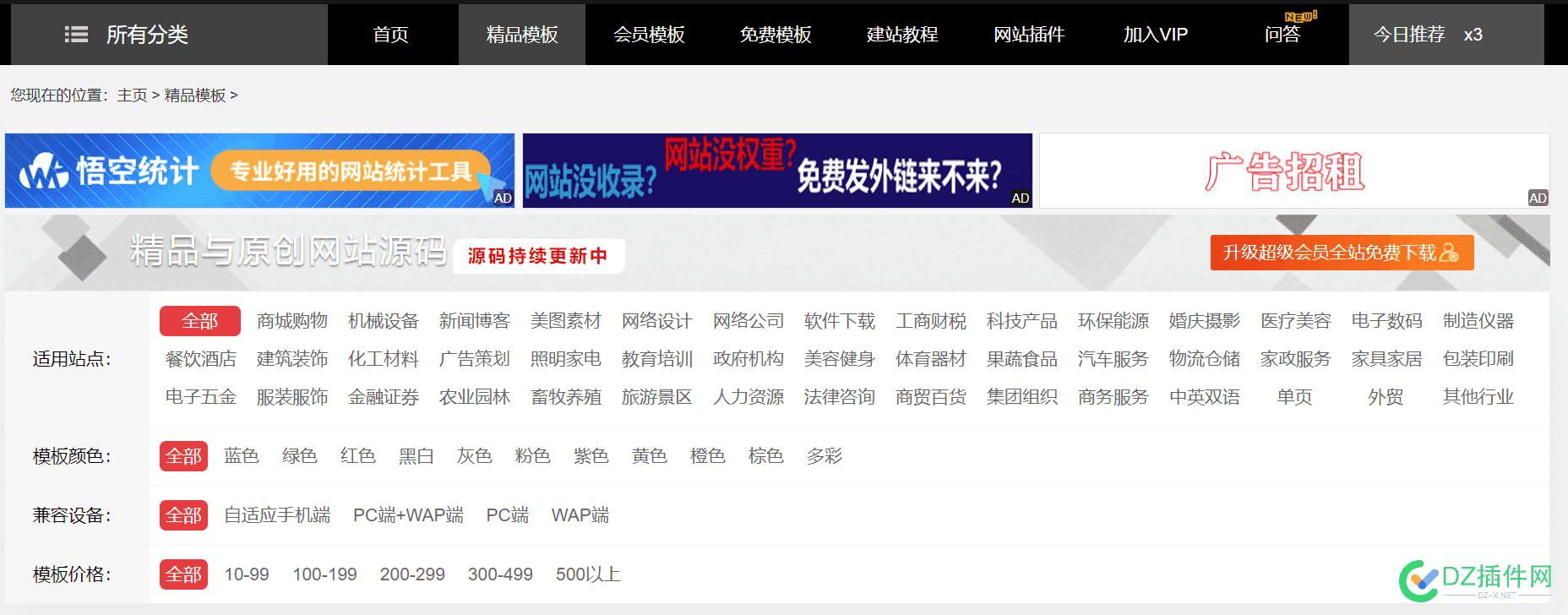Click the 主页 breadcrumb link
1568x615 pixels.
pyautogui.click(x=132, y=95)
